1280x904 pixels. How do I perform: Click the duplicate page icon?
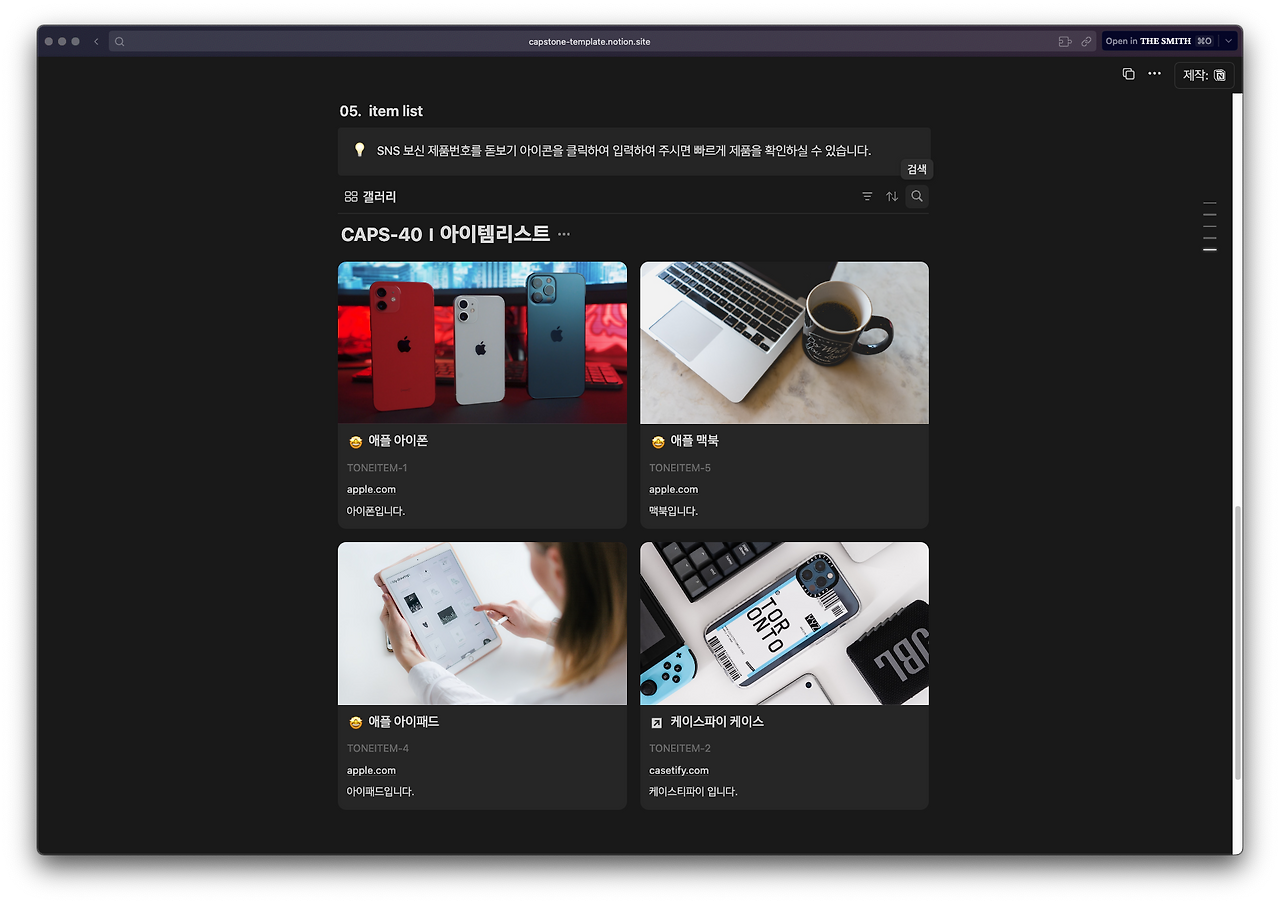(x=1129, y=74)
